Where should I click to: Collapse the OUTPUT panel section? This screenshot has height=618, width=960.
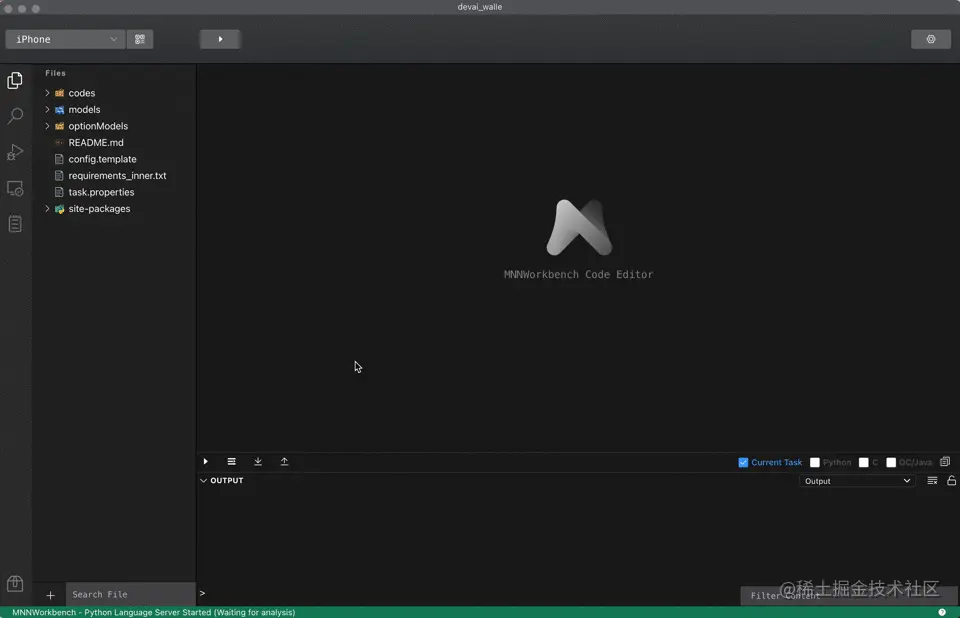(x=203, y=481)
